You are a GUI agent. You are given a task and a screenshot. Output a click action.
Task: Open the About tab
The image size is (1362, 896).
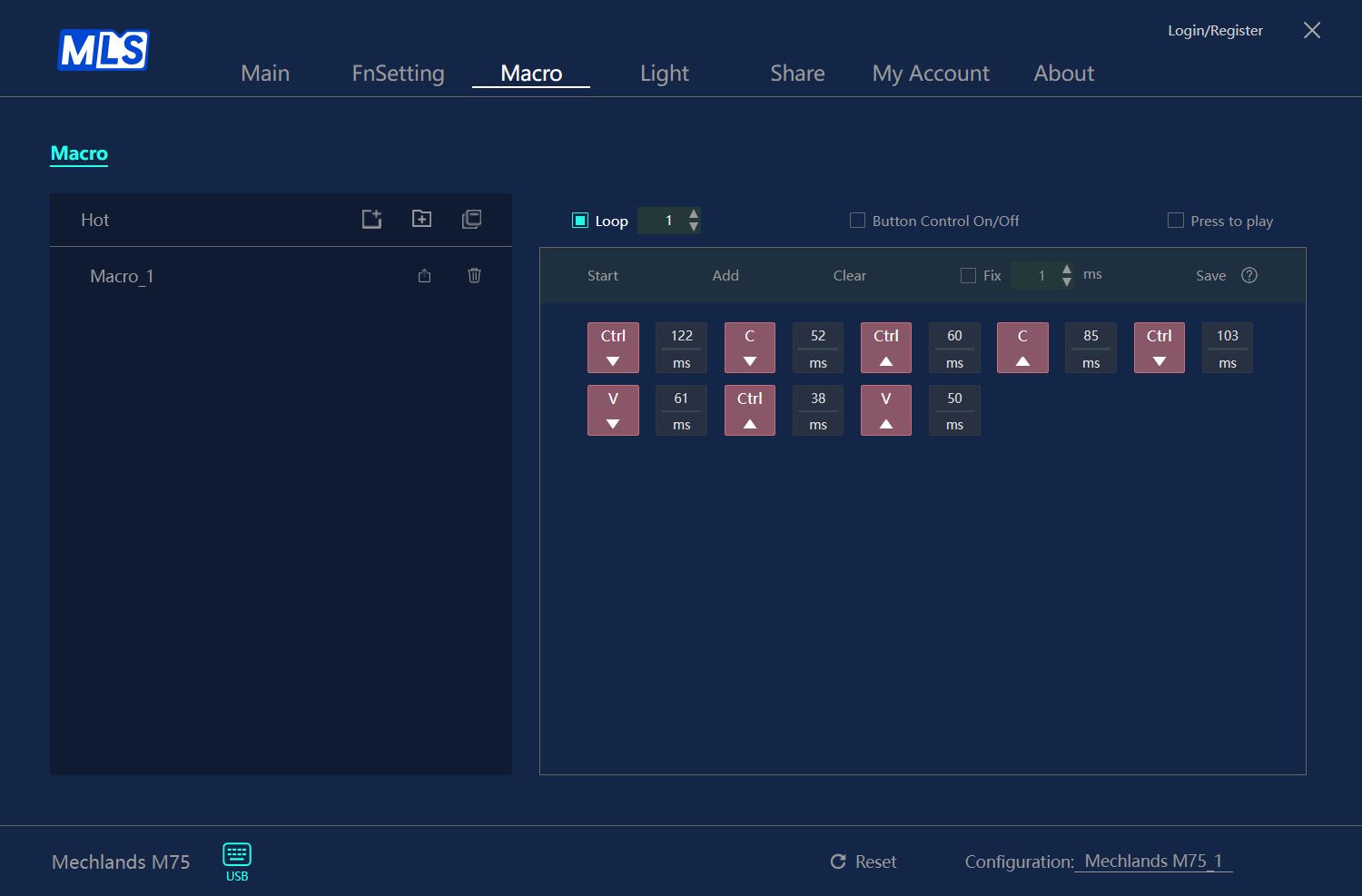click(1064, 74)
